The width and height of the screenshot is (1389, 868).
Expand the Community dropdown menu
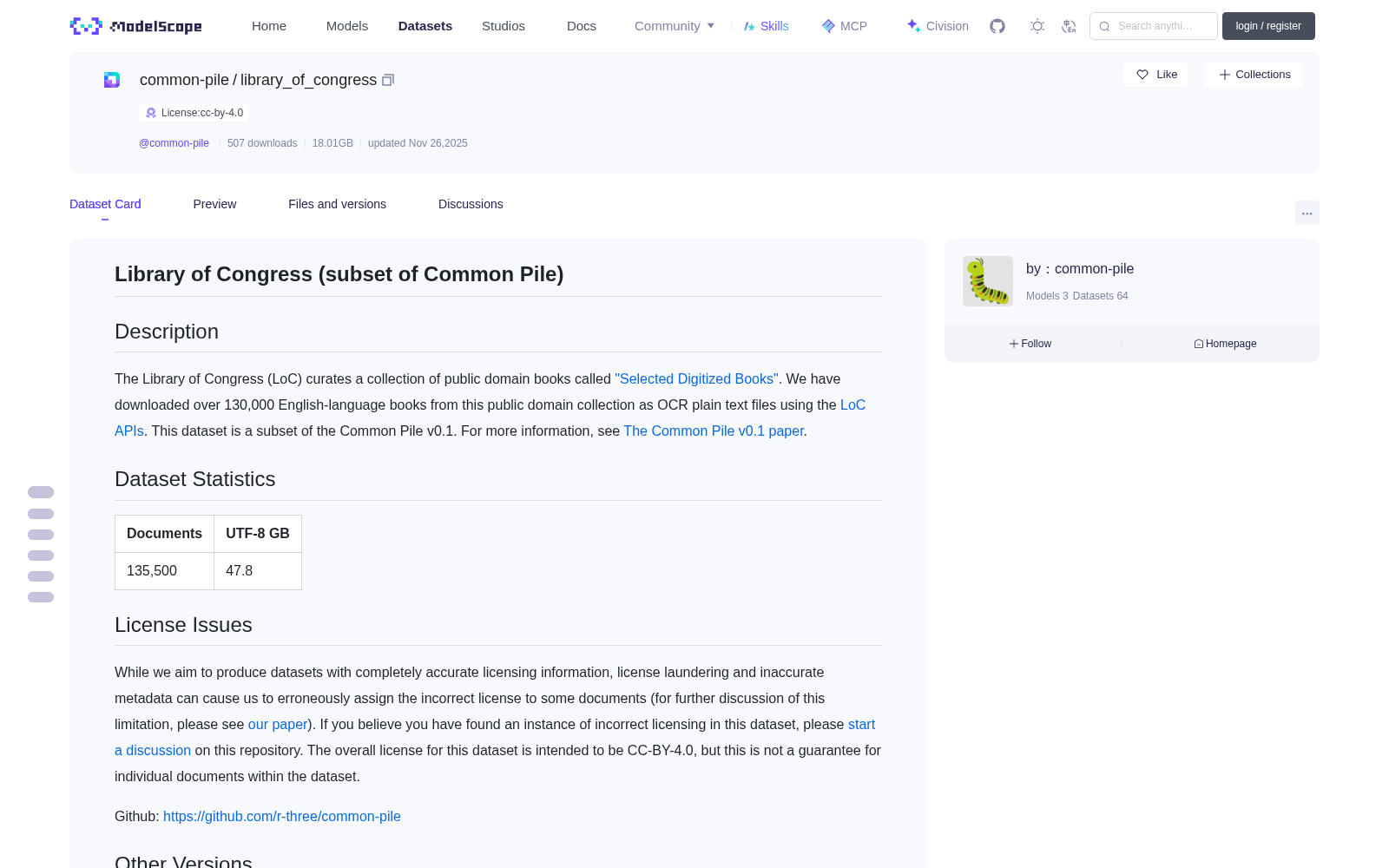click(675, 26)
